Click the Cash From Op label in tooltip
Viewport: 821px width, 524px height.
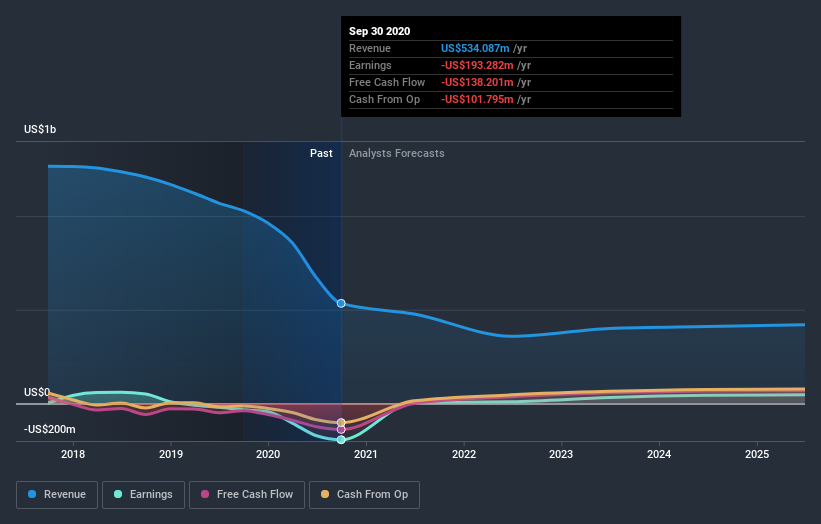tap(384, 99)
